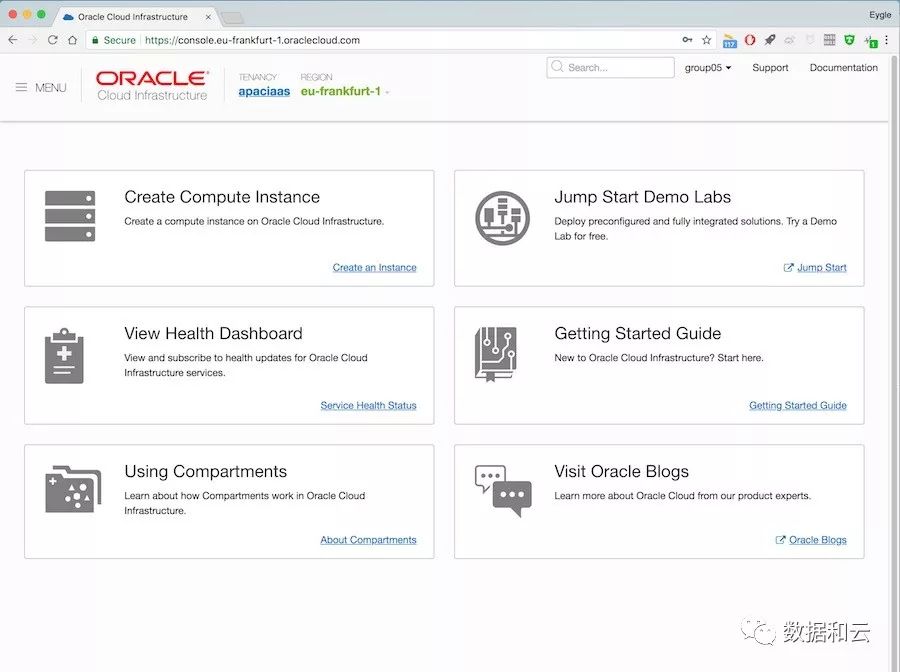Click the grid table extension icon
The image size is (900, 672).
coord(829,40)
